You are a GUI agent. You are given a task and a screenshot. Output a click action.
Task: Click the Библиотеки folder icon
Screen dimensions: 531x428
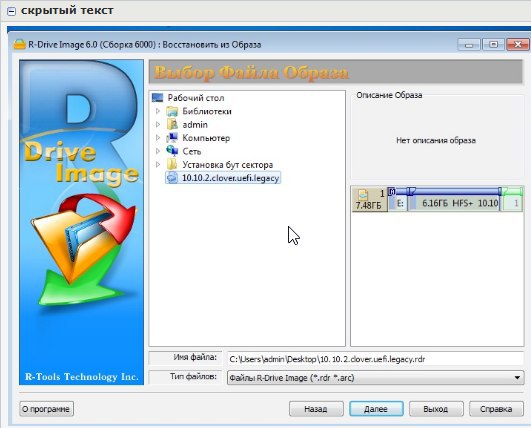(172, 111)
